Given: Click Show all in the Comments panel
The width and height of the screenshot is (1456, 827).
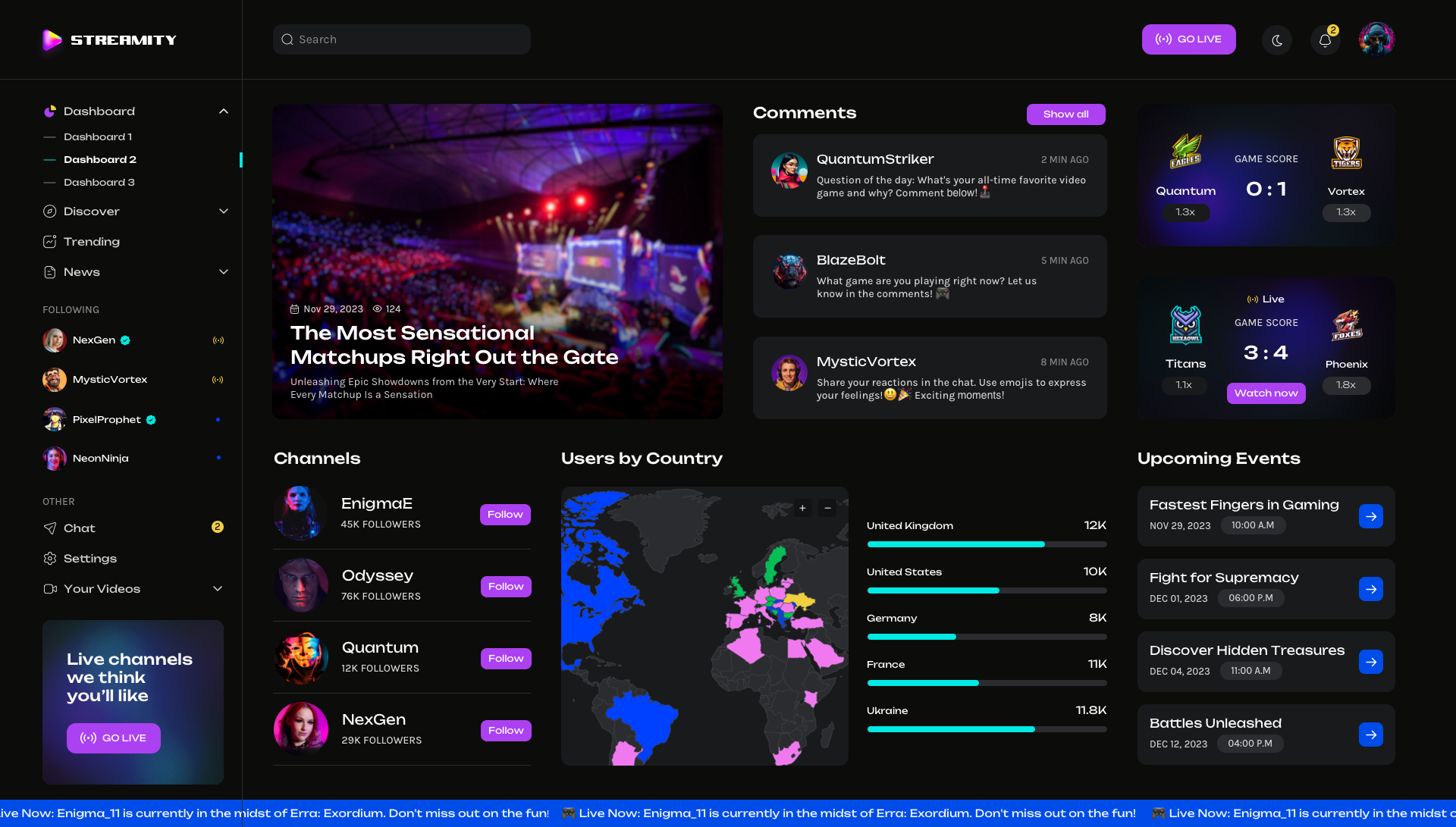Looking at the screenshot, I should (x=1065, y=114).
